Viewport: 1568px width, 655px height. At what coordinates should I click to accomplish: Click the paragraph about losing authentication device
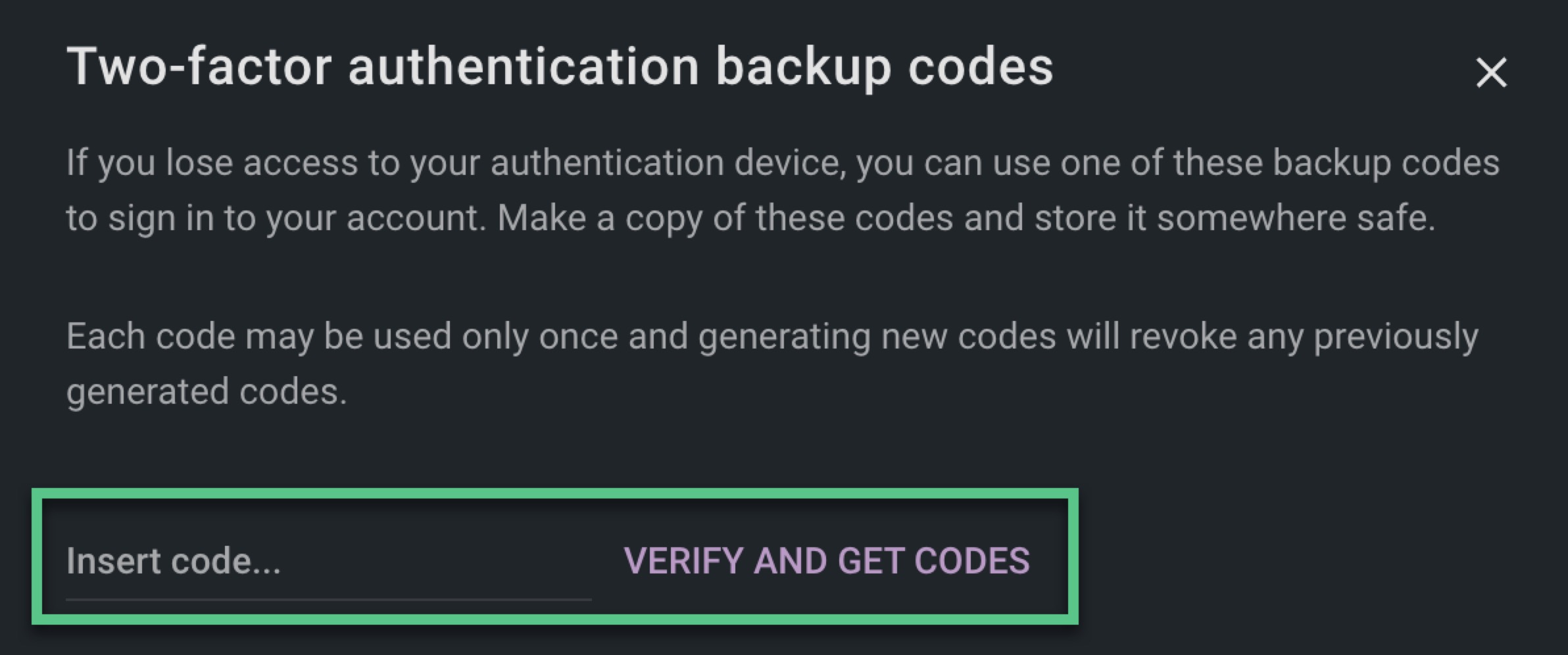pos(783,190)
